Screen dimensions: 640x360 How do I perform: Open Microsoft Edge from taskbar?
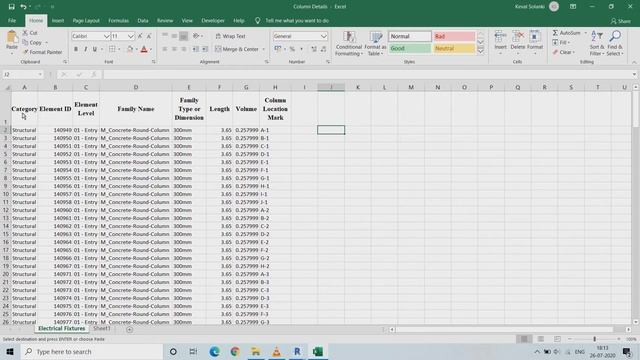214,351
